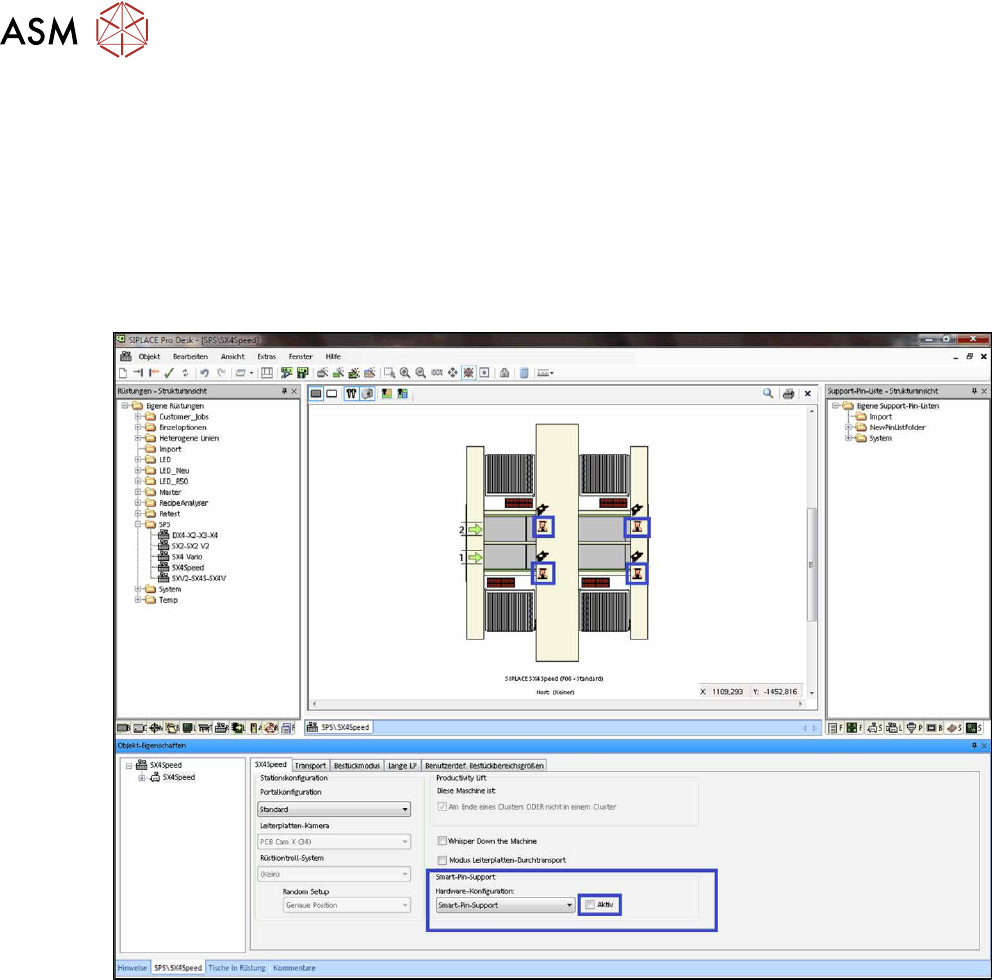This screenshot has width=992, height=980.
Task: Open the Random Setup Genaue Position dropdown
Action: tap(347, 905)
